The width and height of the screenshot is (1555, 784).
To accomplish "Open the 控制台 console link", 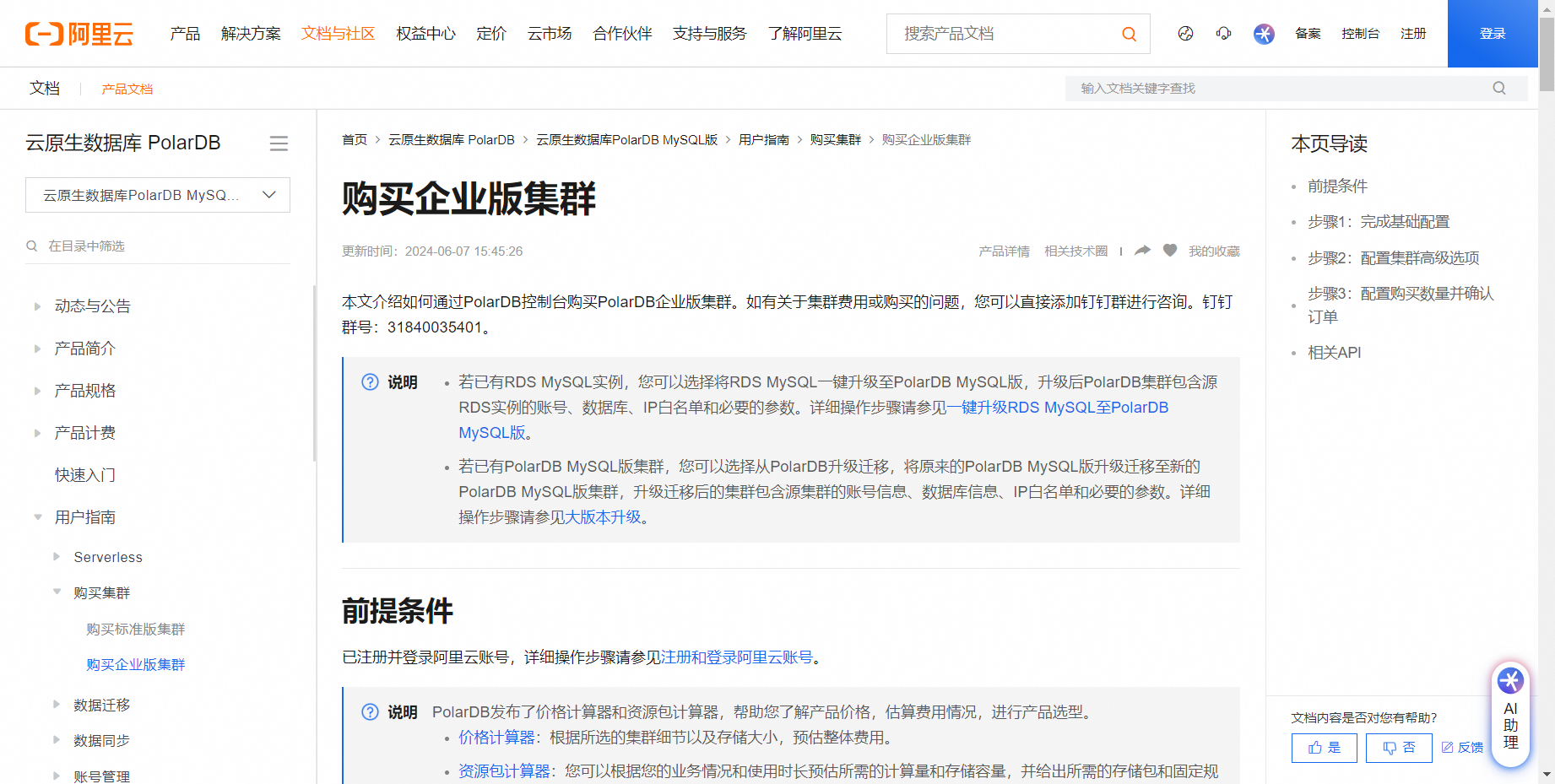I will [1361, 34].
